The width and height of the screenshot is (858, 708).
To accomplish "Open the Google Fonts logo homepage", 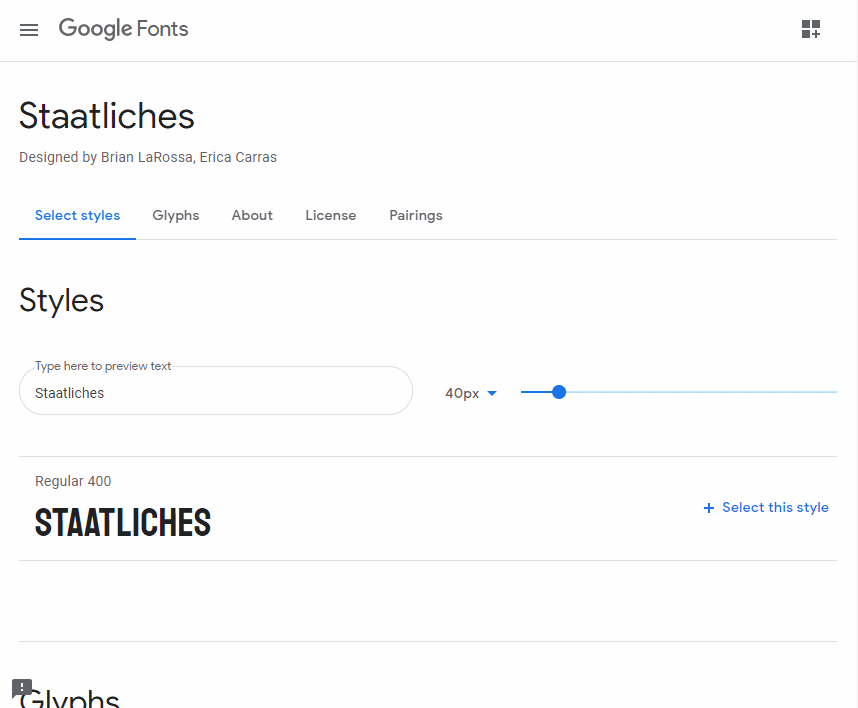I will click(123, 29).
